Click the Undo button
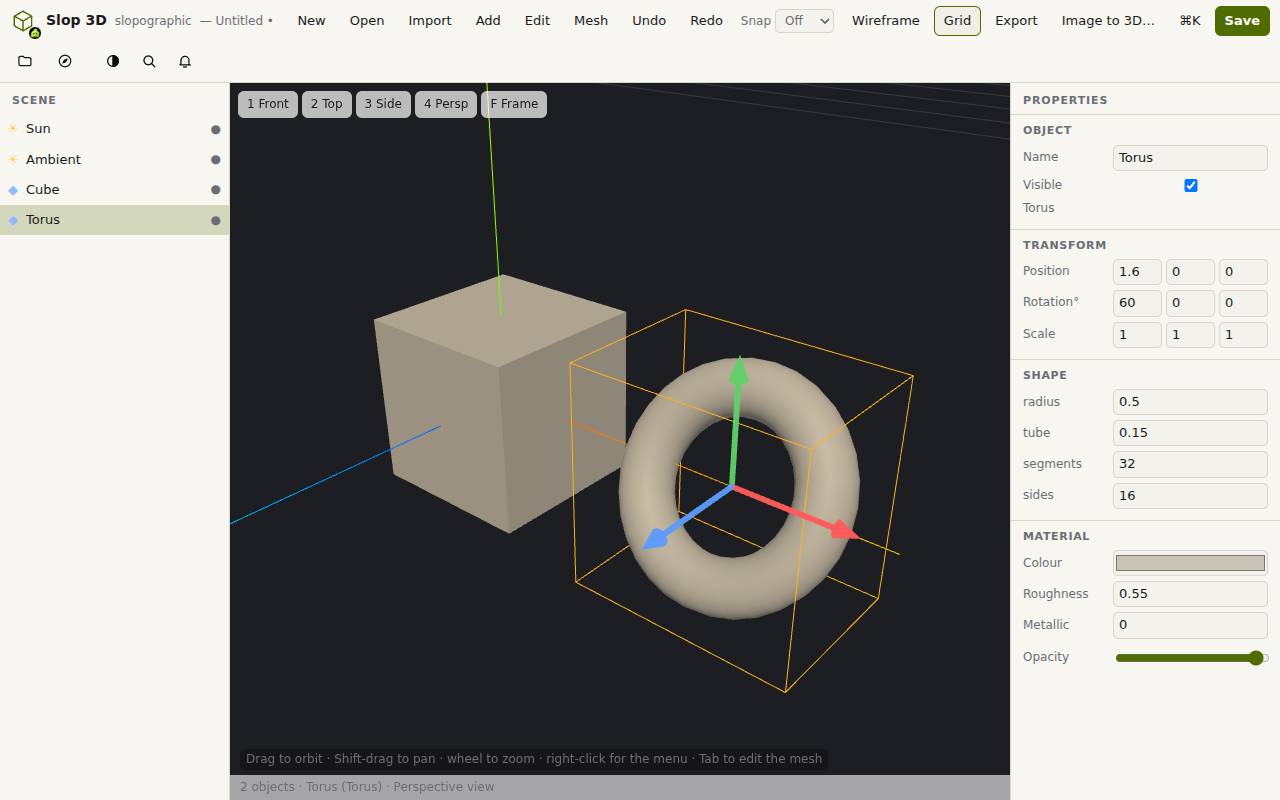This screenshot has height=800, width=1280. 649,20
